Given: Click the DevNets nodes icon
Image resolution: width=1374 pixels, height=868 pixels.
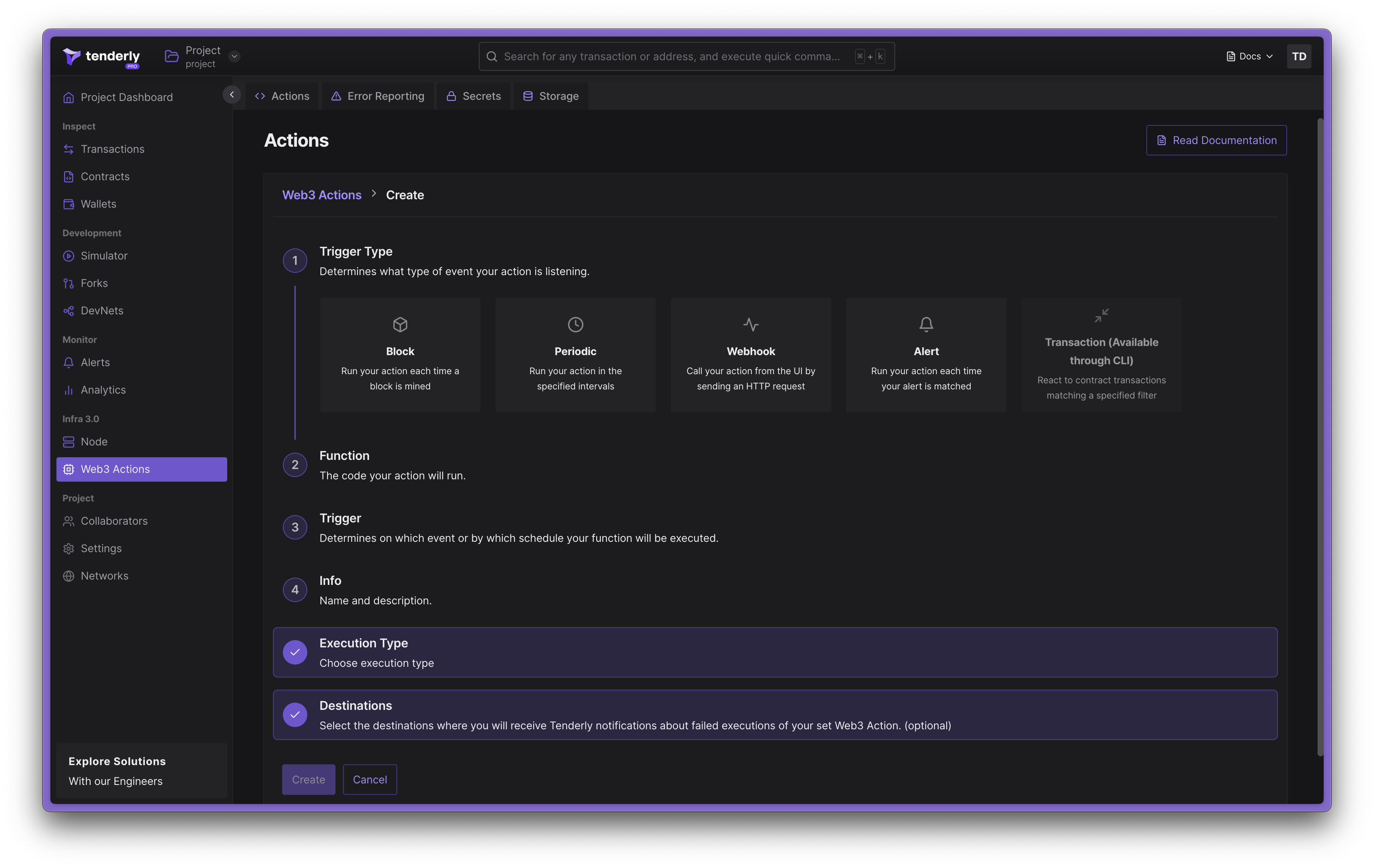Looking at the screenshot, I should click(x=69, y=311).
